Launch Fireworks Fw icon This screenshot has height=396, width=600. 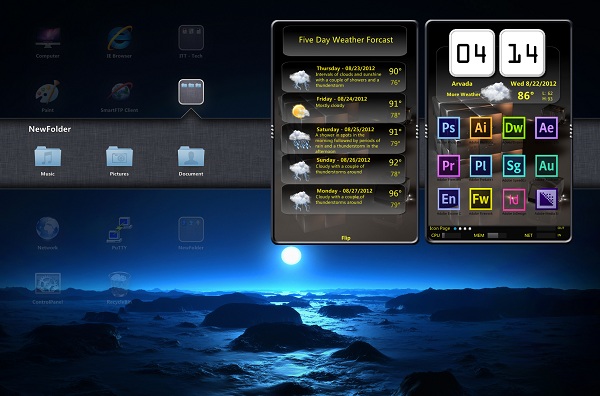(481, 199)
